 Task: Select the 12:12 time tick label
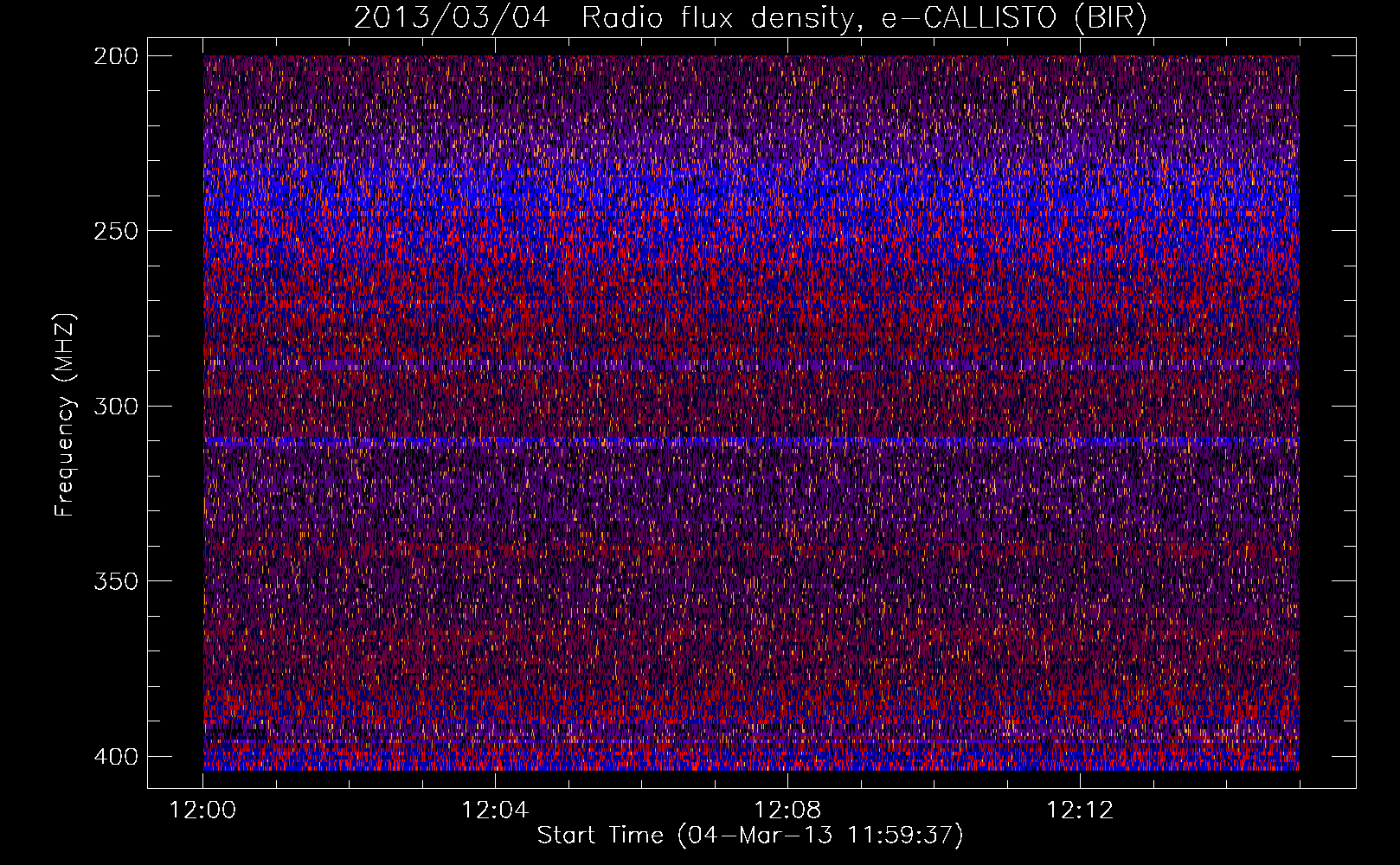pos(1080,811)
